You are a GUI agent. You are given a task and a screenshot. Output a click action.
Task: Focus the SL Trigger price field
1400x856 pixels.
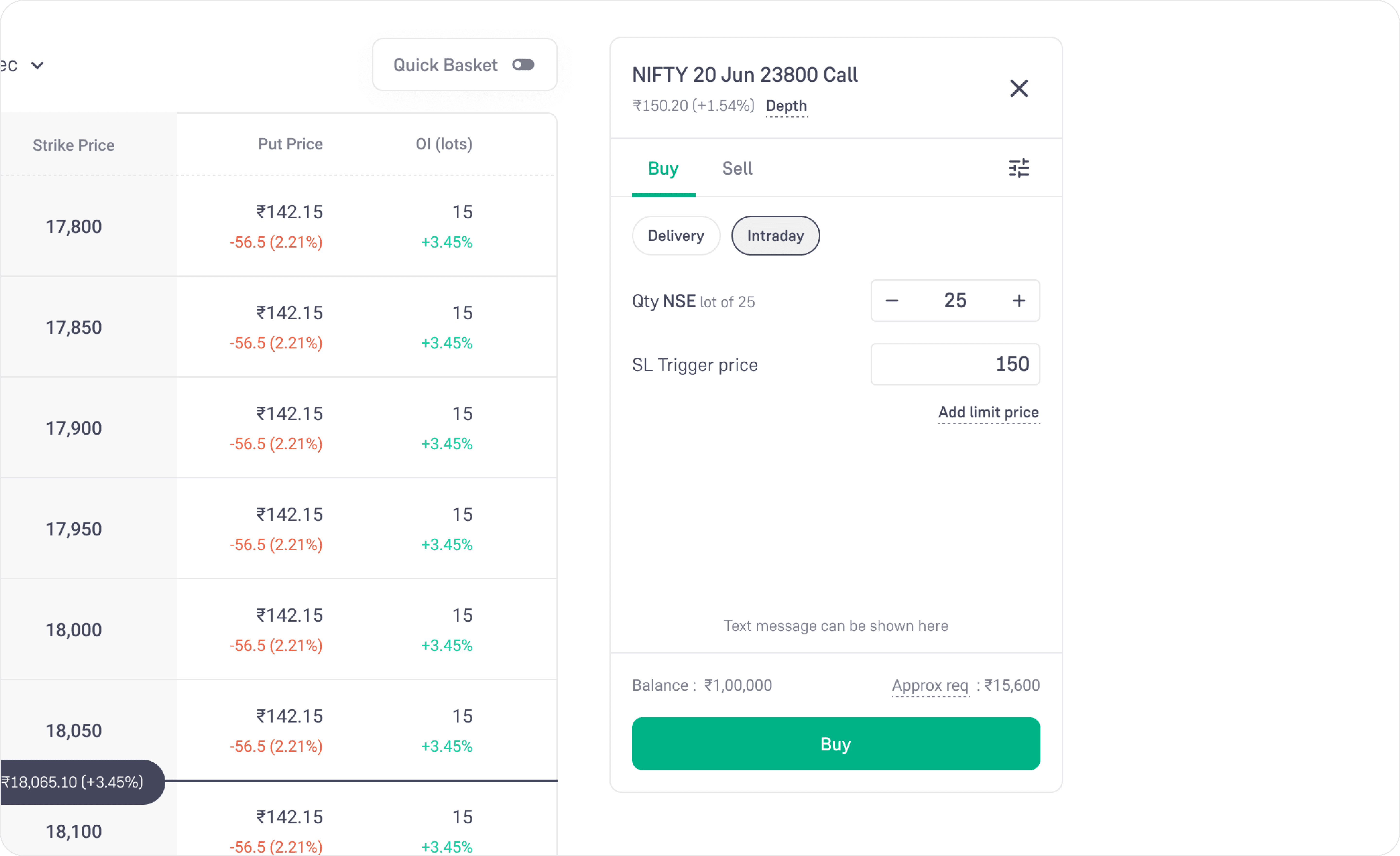[955, 364]
